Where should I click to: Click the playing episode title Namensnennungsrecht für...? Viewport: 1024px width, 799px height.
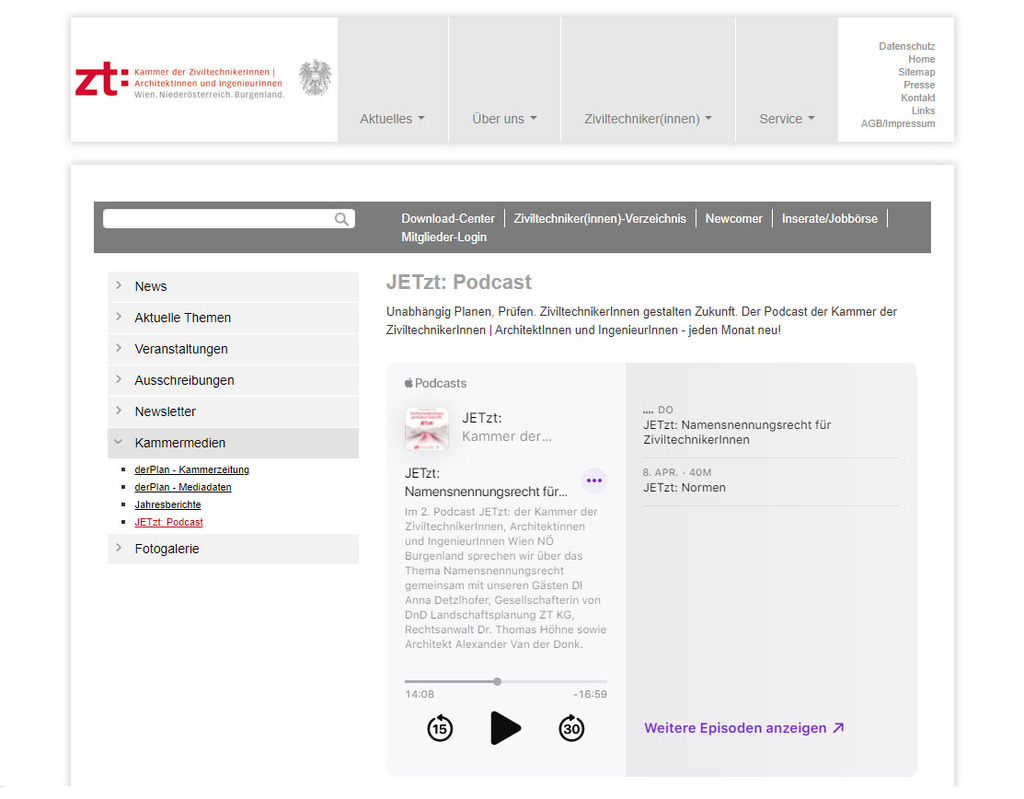486,483
